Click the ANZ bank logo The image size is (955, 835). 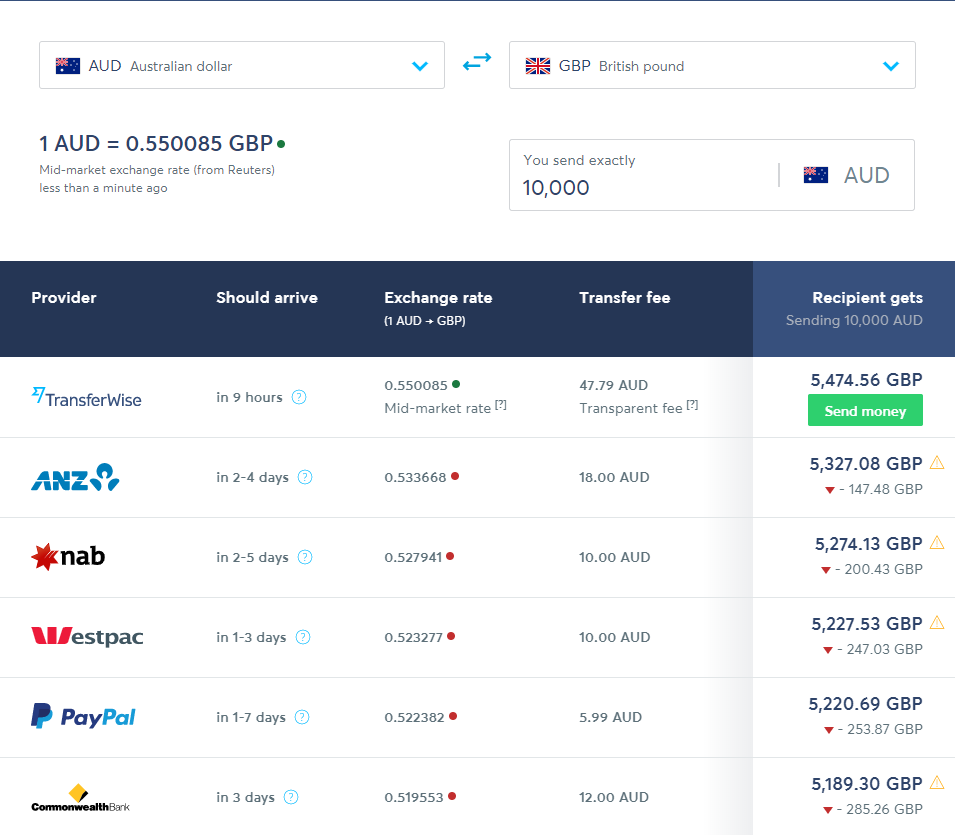pos(75,477)
